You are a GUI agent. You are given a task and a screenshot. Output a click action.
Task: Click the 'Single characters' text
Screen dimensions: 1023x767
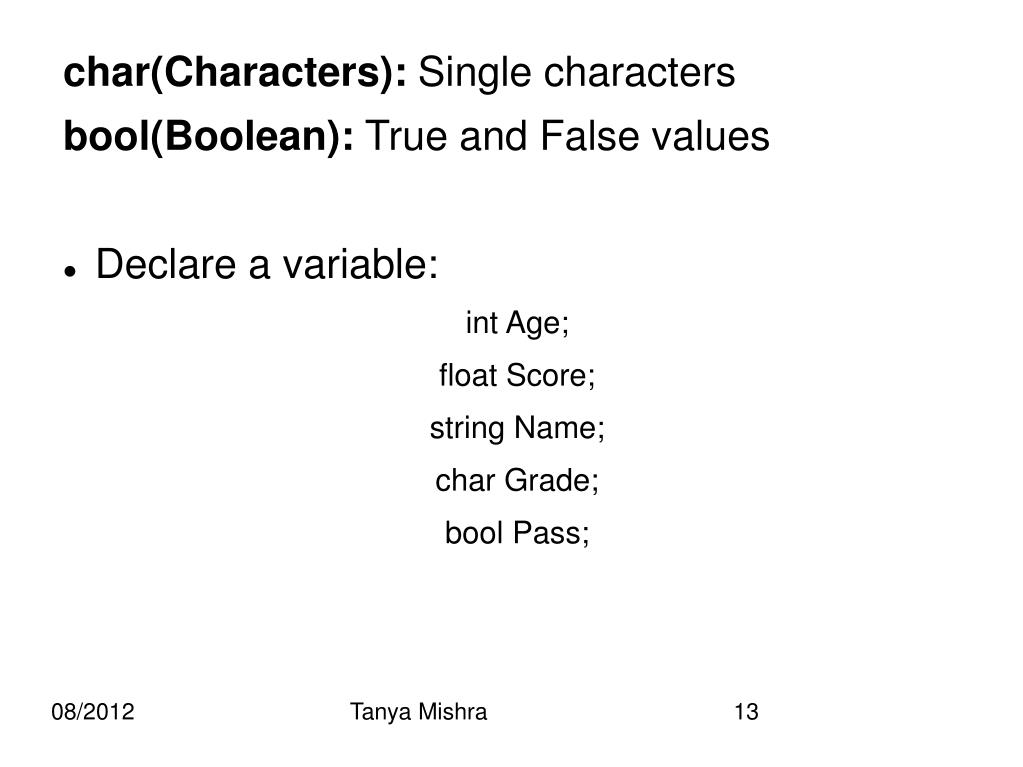tap(577, 73)
